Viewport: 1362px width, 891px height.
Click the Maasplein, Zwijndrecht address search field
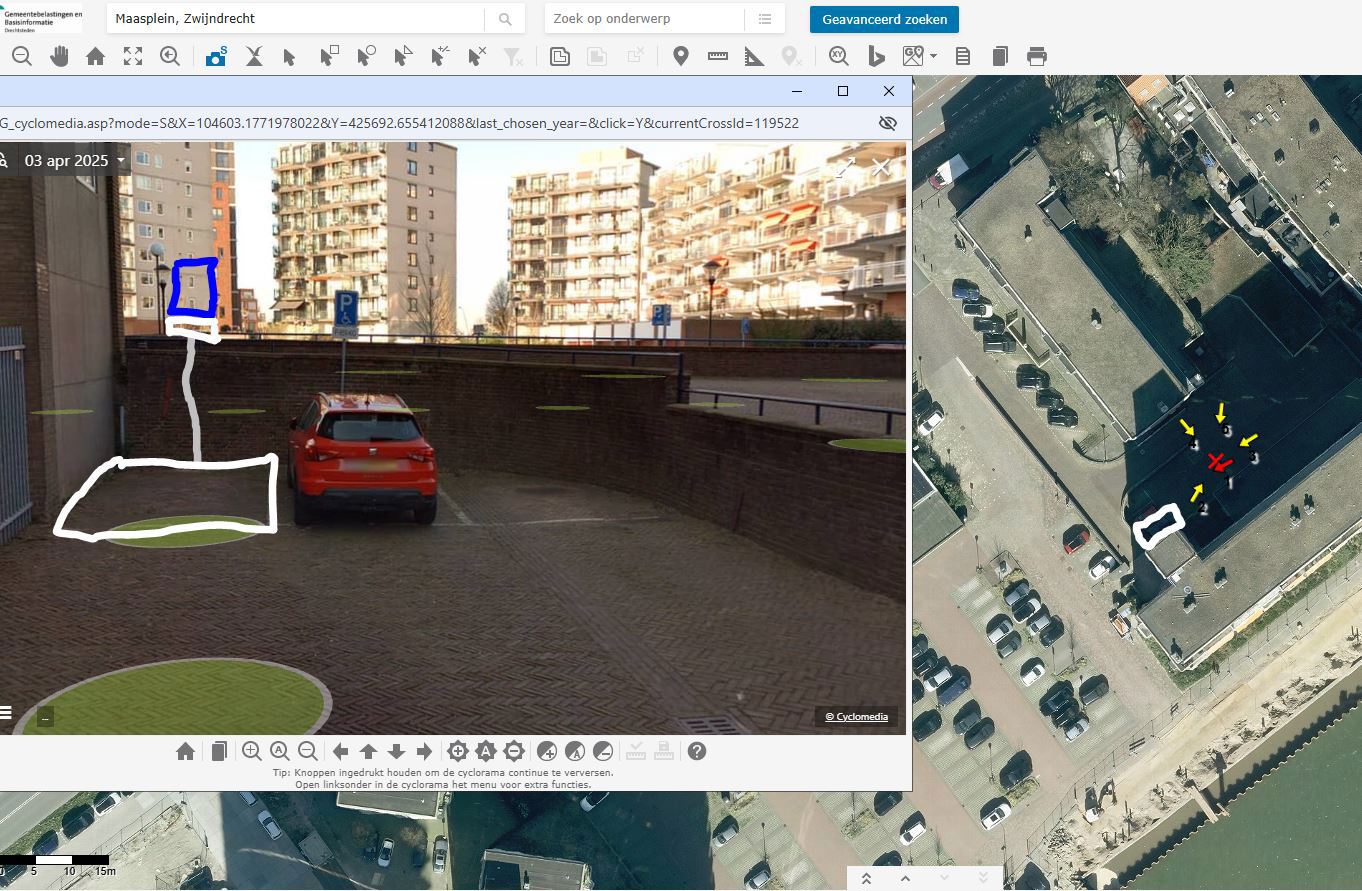pos(297,19)
